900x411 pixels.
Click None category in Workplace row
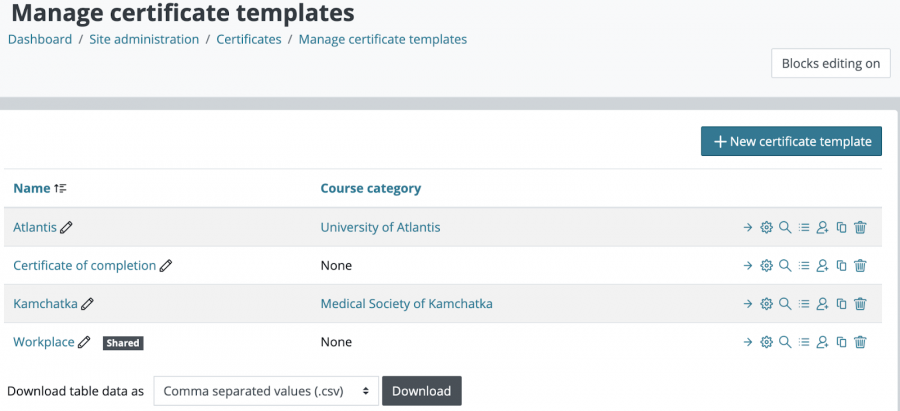[x=336, y=342]
